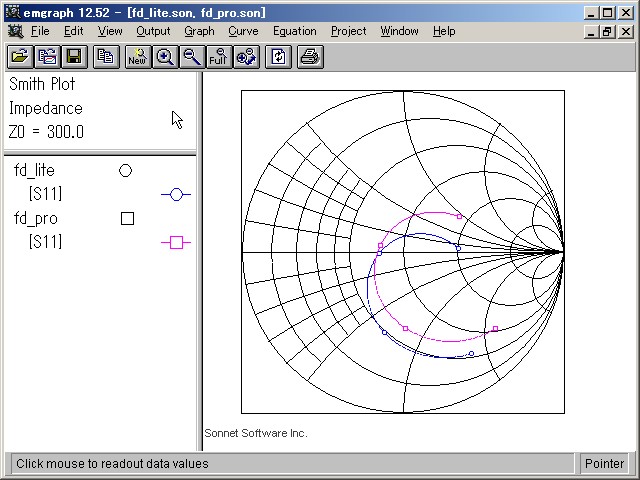This screenshot has height=480, width=640.
Task: Open the View menu
Action: tap(110, 31)
